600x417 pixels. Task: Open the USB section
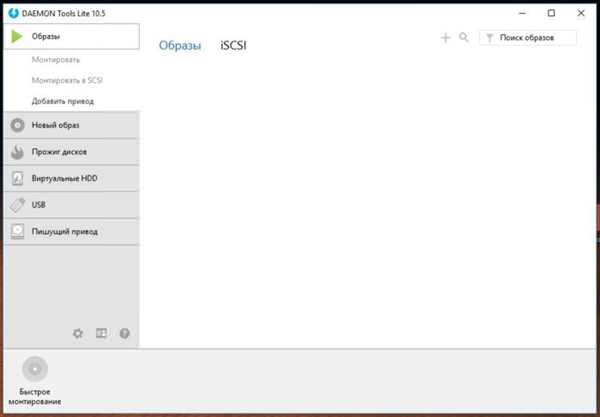click(x=72, y=205)
